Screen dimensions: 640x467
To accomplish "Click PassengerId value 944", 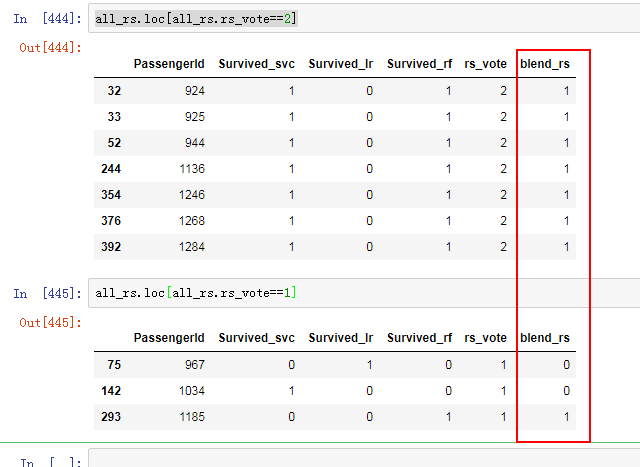I will coord(195,143).
